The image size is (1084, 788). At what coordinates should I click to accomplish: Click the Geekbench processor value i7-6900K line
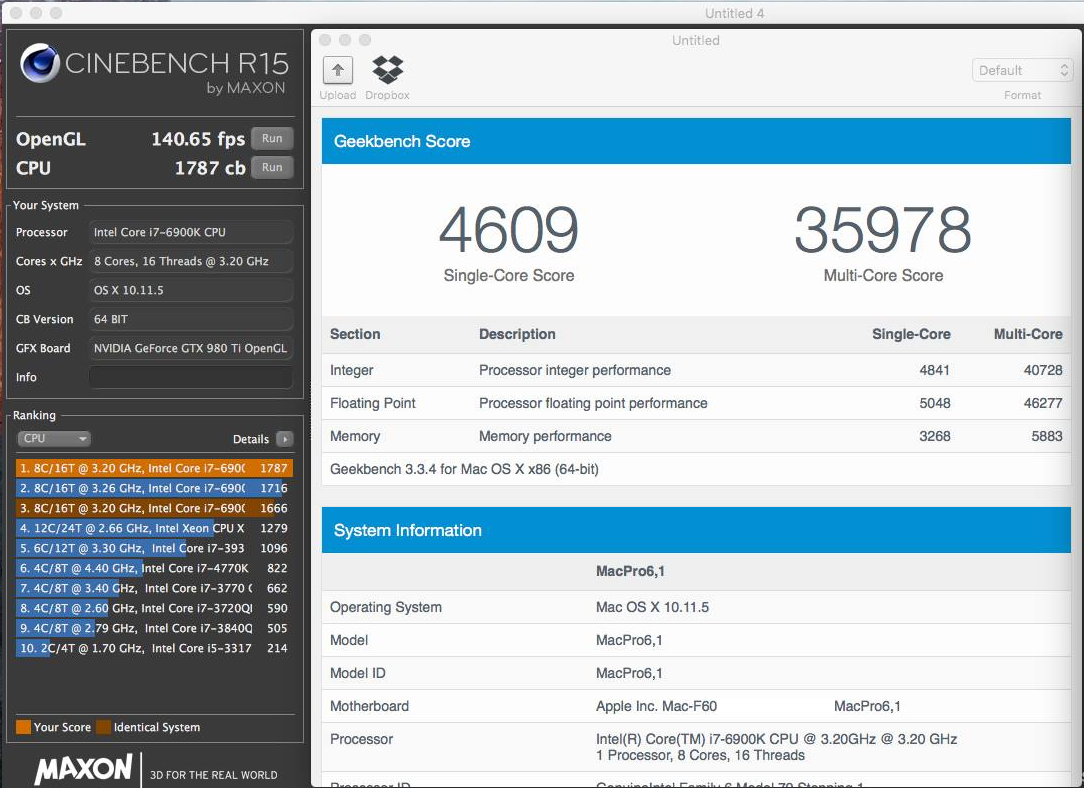pyautogui.click(x=776, y=739)
